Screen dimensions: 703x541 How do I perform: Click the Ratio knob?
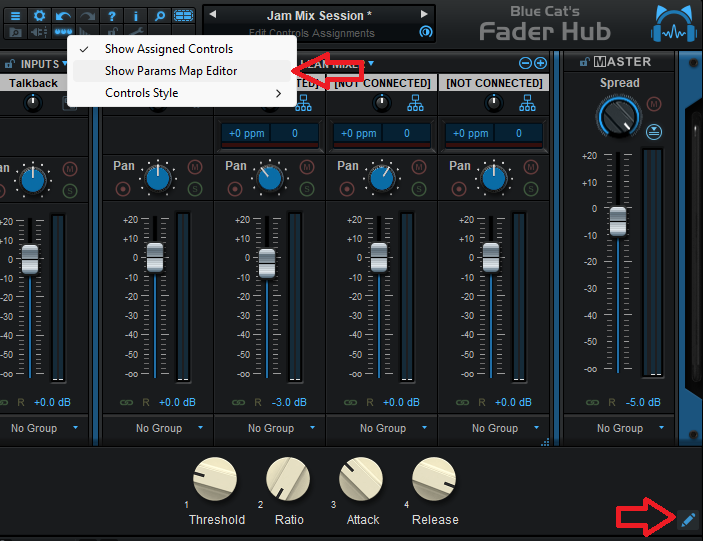pyautogui.click(x=288, y=479)
